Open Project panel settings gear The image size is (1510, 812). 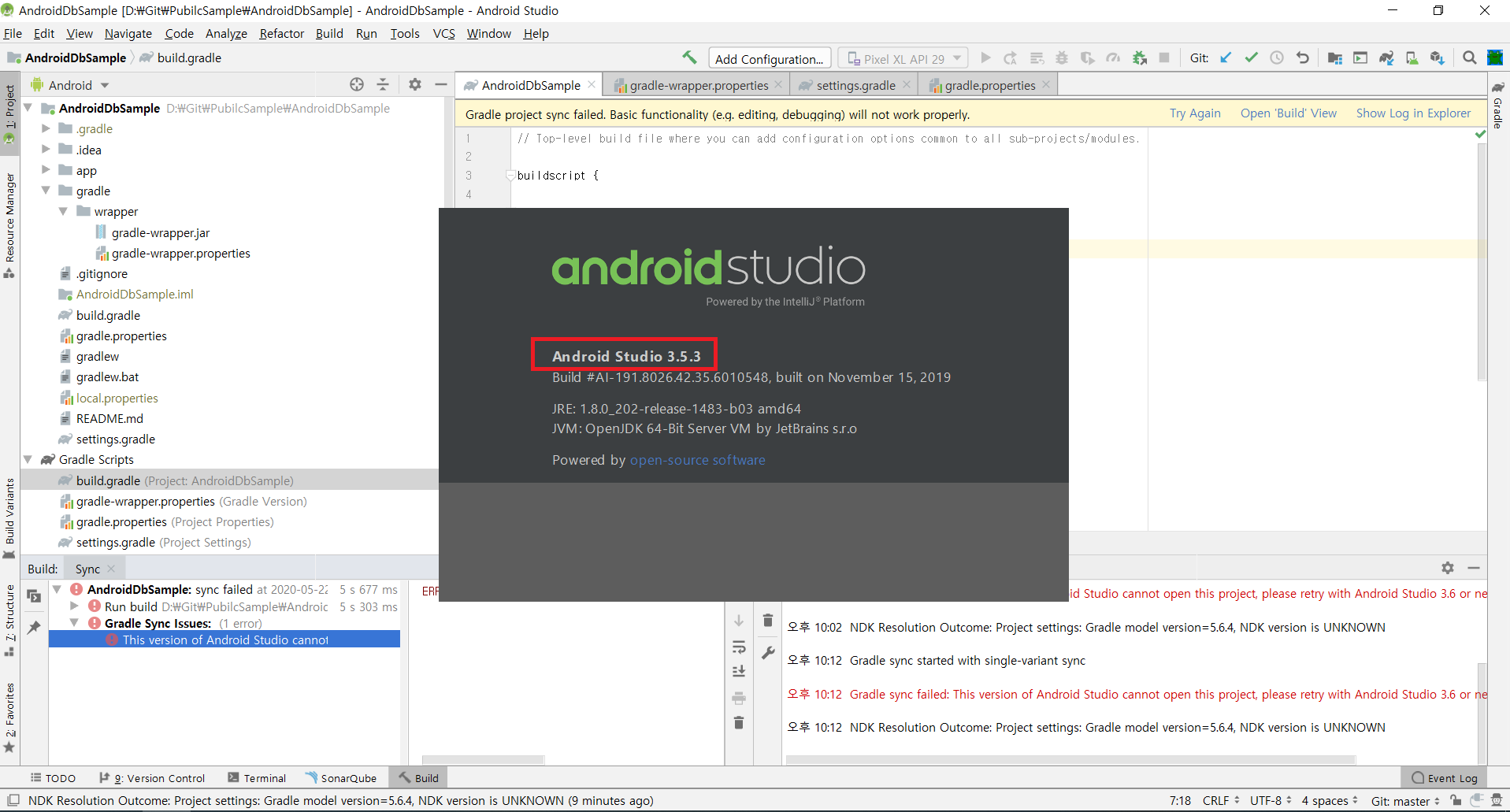click(x=415, y=84)
